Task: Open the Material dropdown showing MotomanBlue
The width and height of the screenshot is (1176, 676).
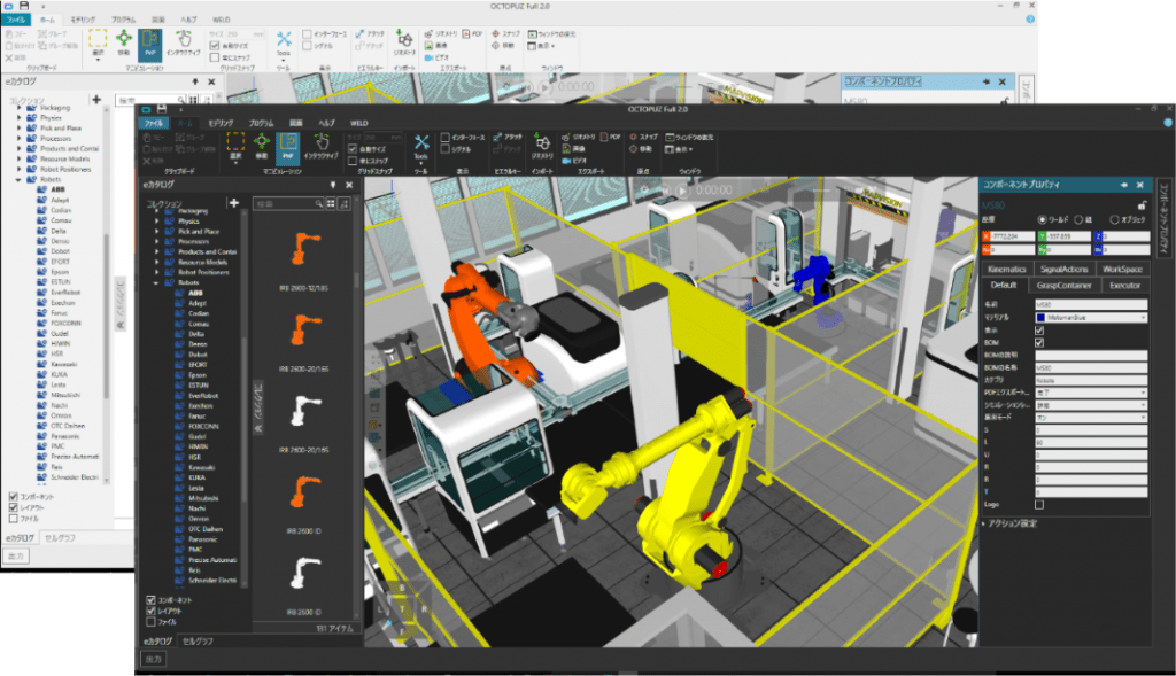Action: 1090,317
